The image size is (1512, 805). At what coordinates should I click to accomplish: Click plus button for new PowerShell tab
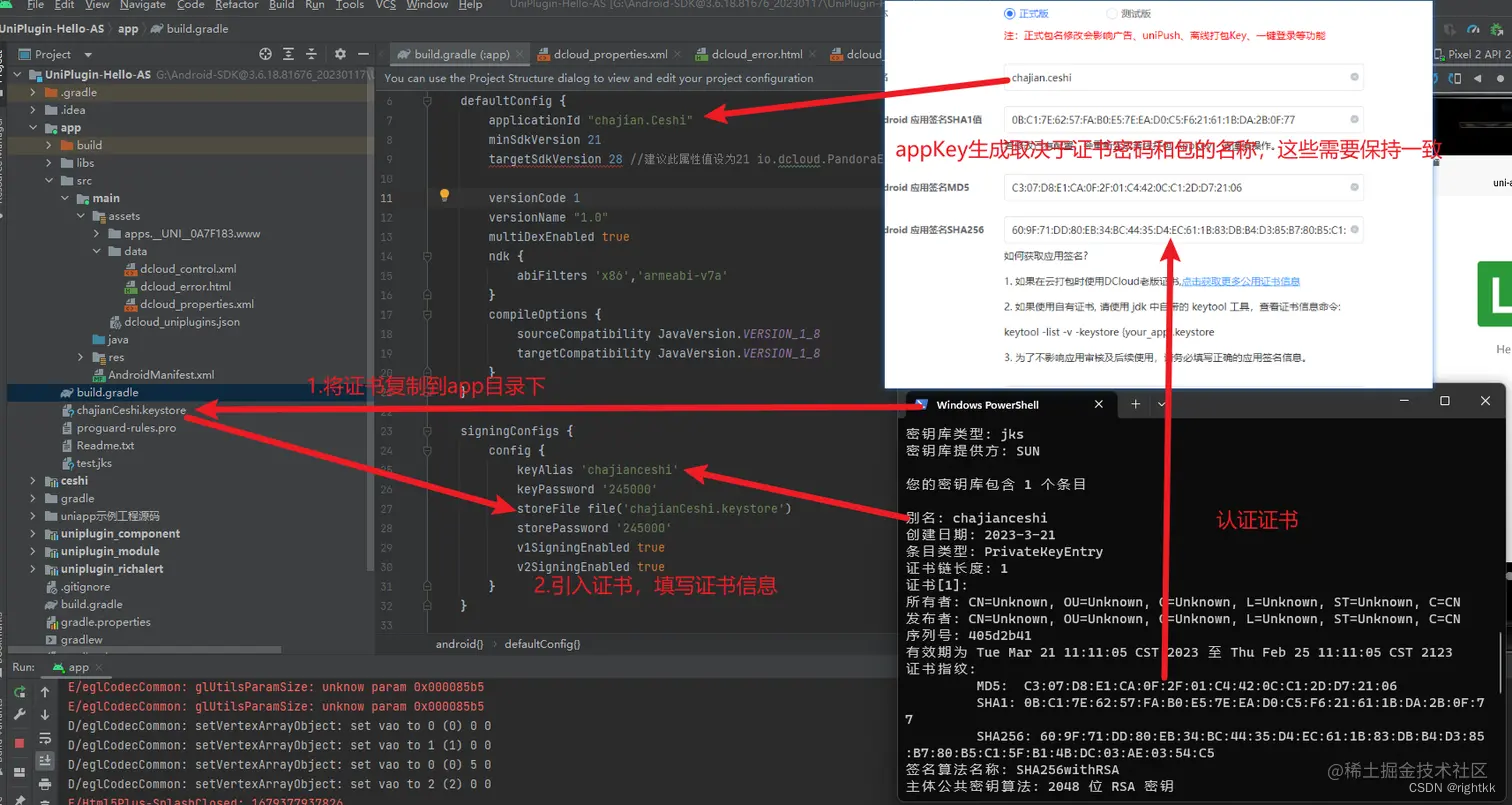pyautogui.click(x=1135, y=404)
